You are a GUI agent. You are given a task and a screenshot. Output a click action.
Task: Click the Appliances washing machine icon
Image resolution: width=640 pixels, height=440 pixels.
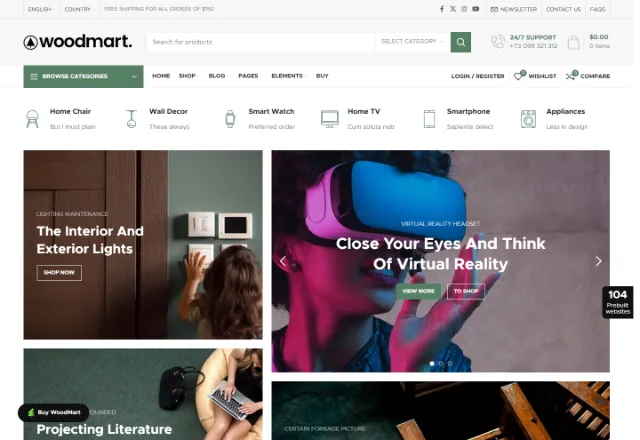tap(528, 119)
